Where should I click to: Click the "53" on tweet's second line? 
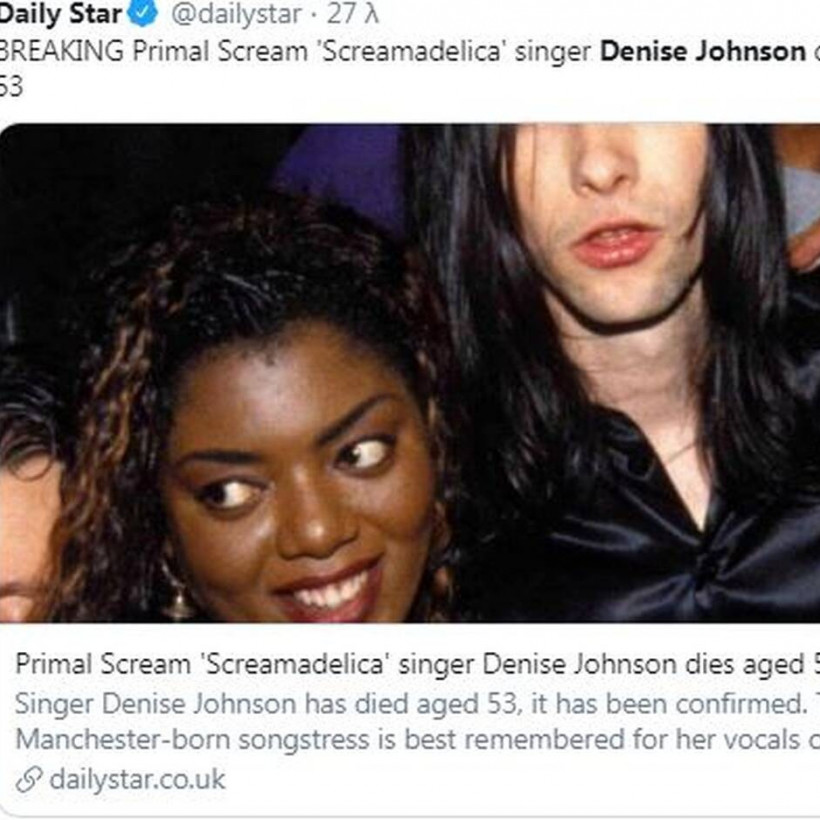click(11, 87)
